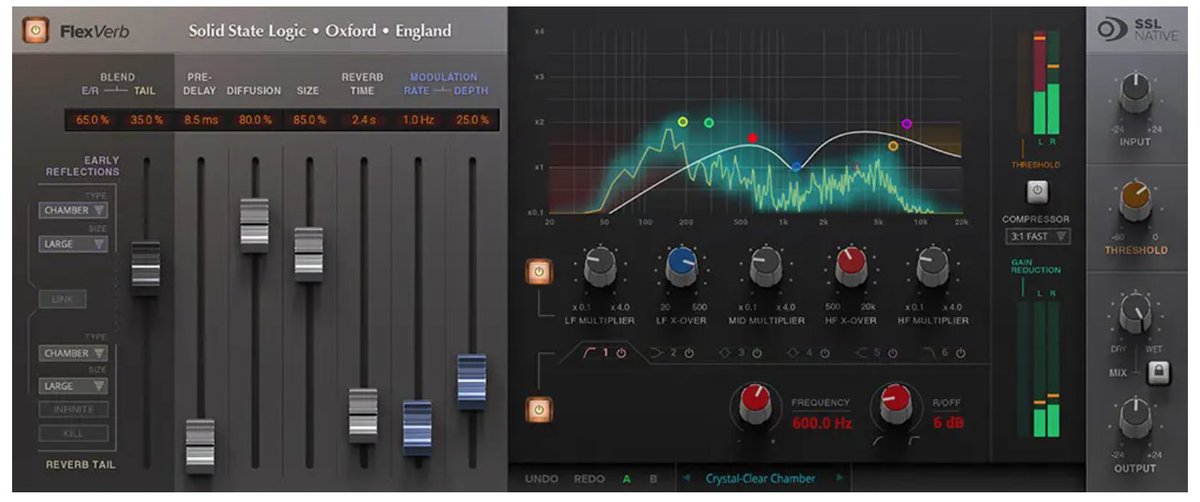Image resolution: width=1200 pixels, height=502 pixels.
Task: Go to previous preset with left arrow
Action: (x=686, y=478)
